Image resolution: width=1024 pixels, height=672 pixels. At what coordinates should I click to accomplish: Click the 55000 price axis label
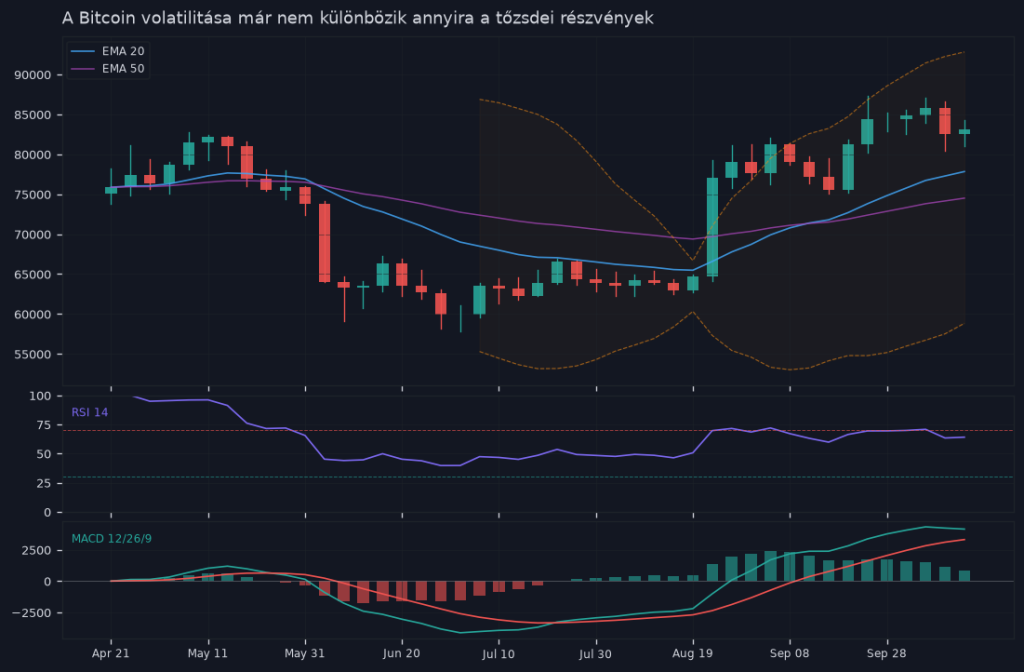[x=33, y=354]
